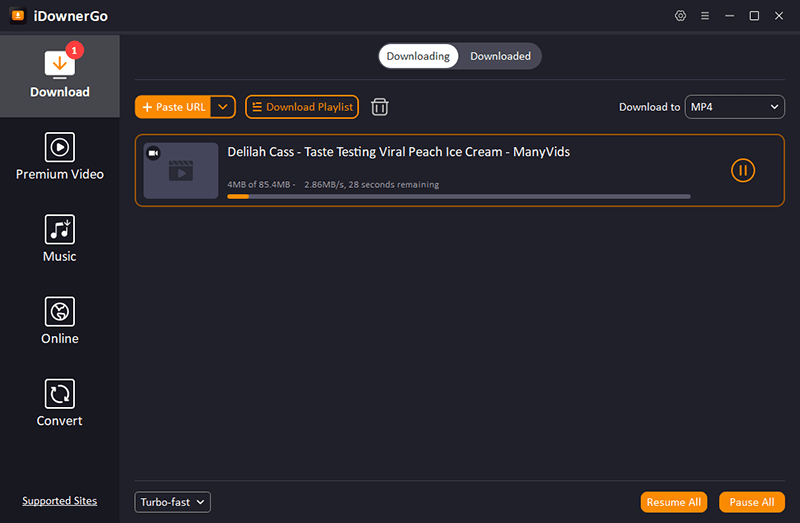Open the Premium Video section
The width and height of the screenshot is (800, 523).
[60, 157]
